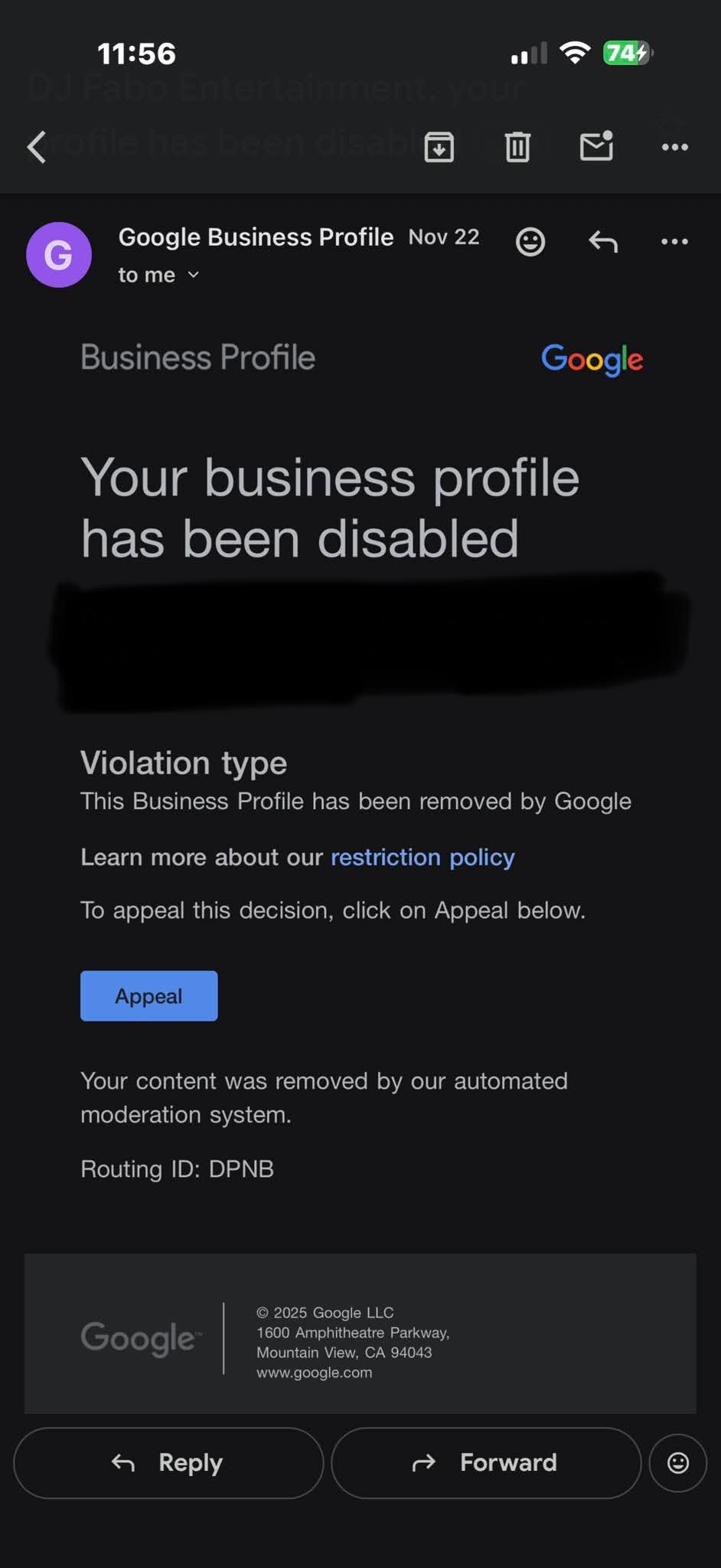
Task: Tap the www.google.com footer text
Action: point(315,1373)
